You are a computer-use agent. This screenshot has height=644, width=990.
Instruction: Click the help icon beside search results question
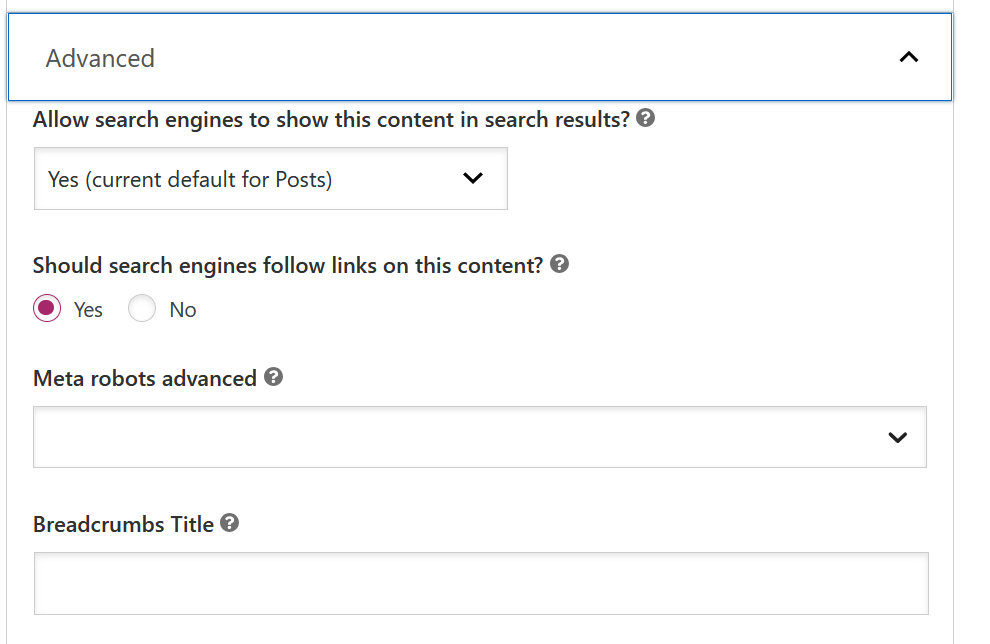point(646,119)
